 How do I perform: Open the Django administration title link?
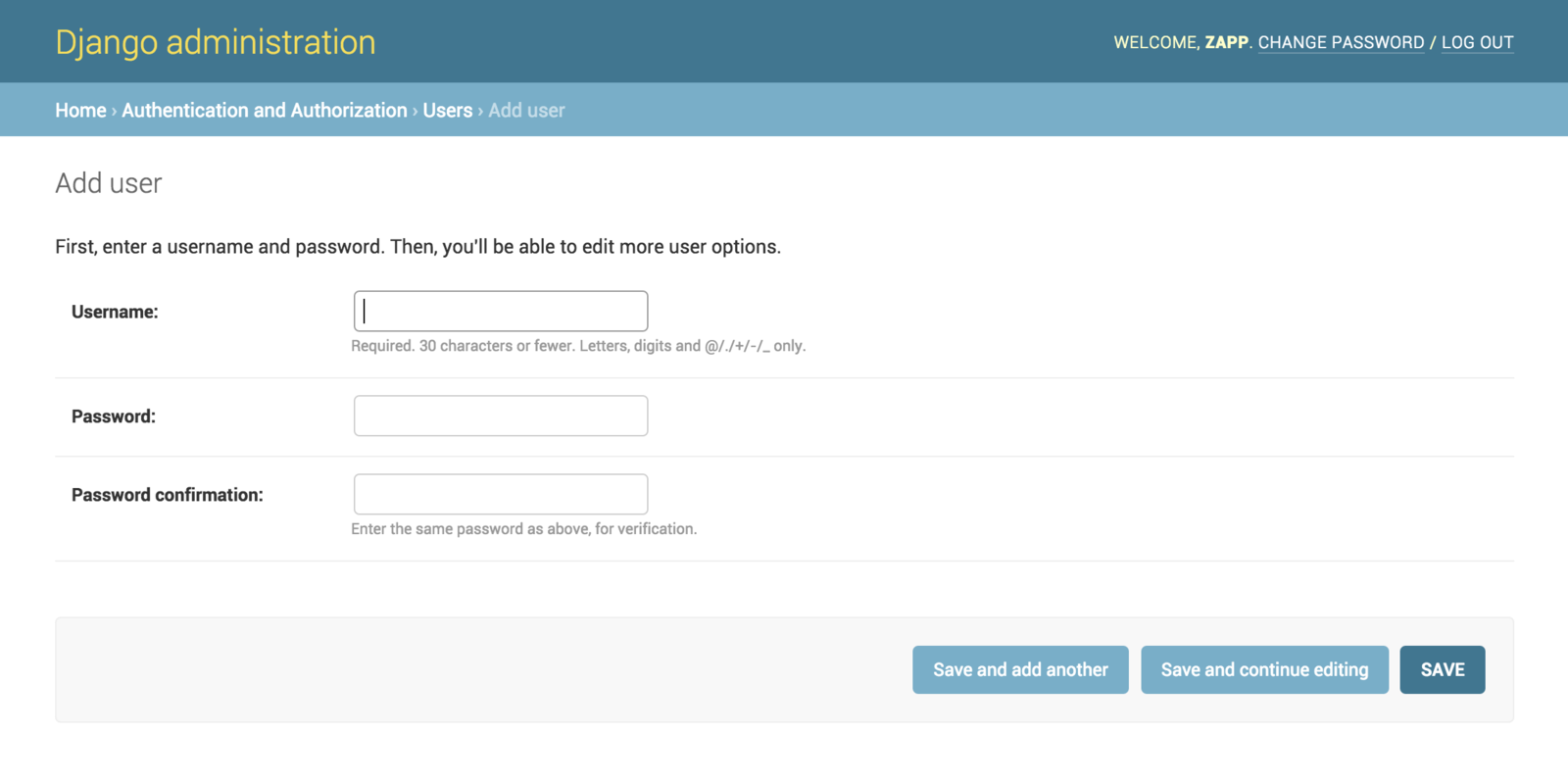[216, 42]
